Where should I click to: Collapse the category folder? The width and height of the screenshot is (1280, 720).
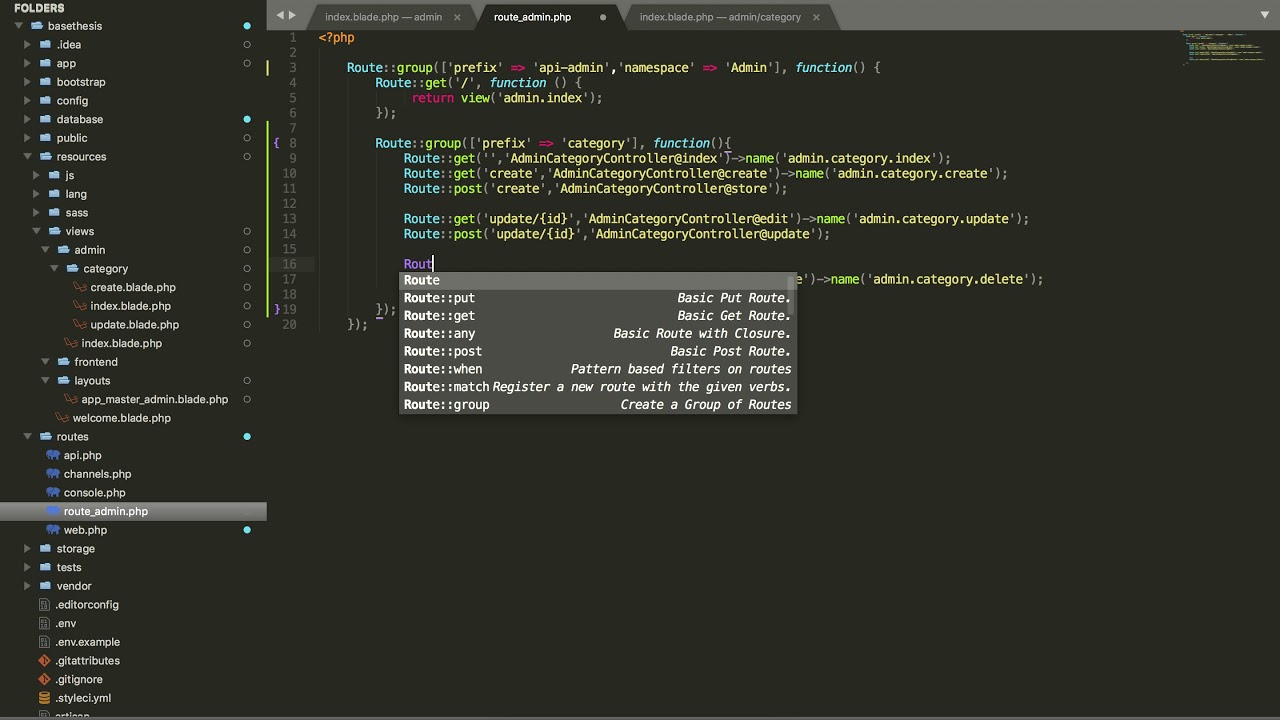[55, 269]
